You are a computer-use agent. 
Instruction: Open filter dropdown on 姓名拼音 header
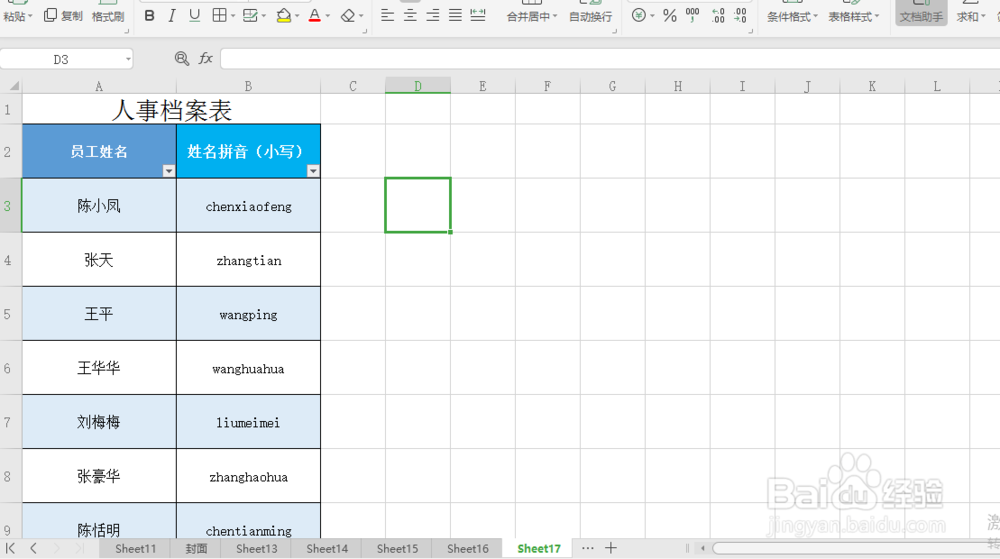[312, 171]
